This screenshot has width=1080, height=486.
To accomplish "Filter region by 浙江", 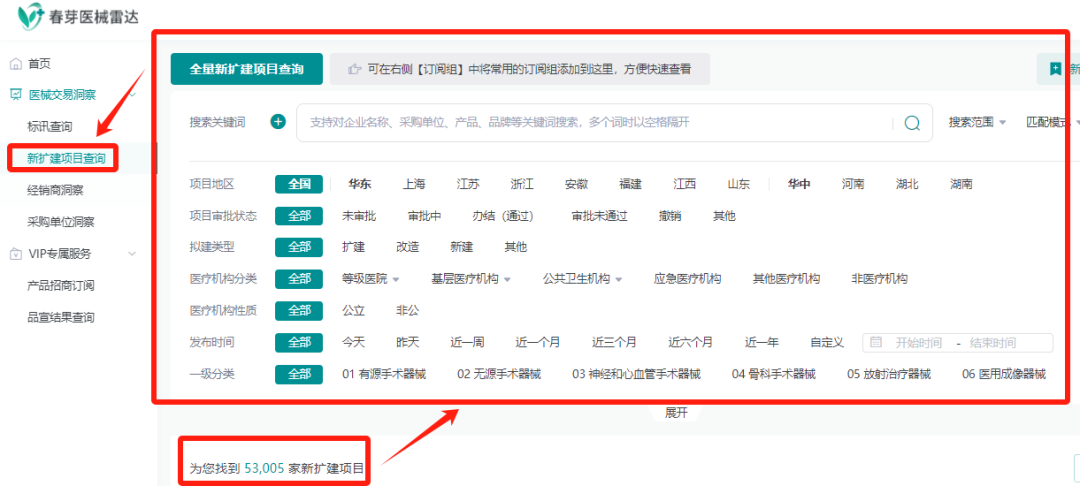I will coord(522,184).
